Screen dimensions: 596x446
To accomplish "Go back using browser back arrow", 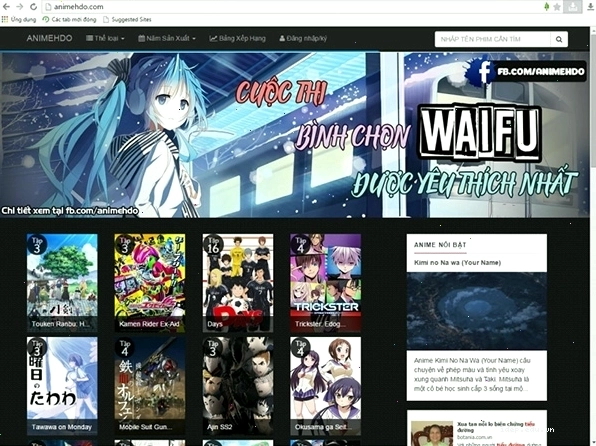I will 6,6.
